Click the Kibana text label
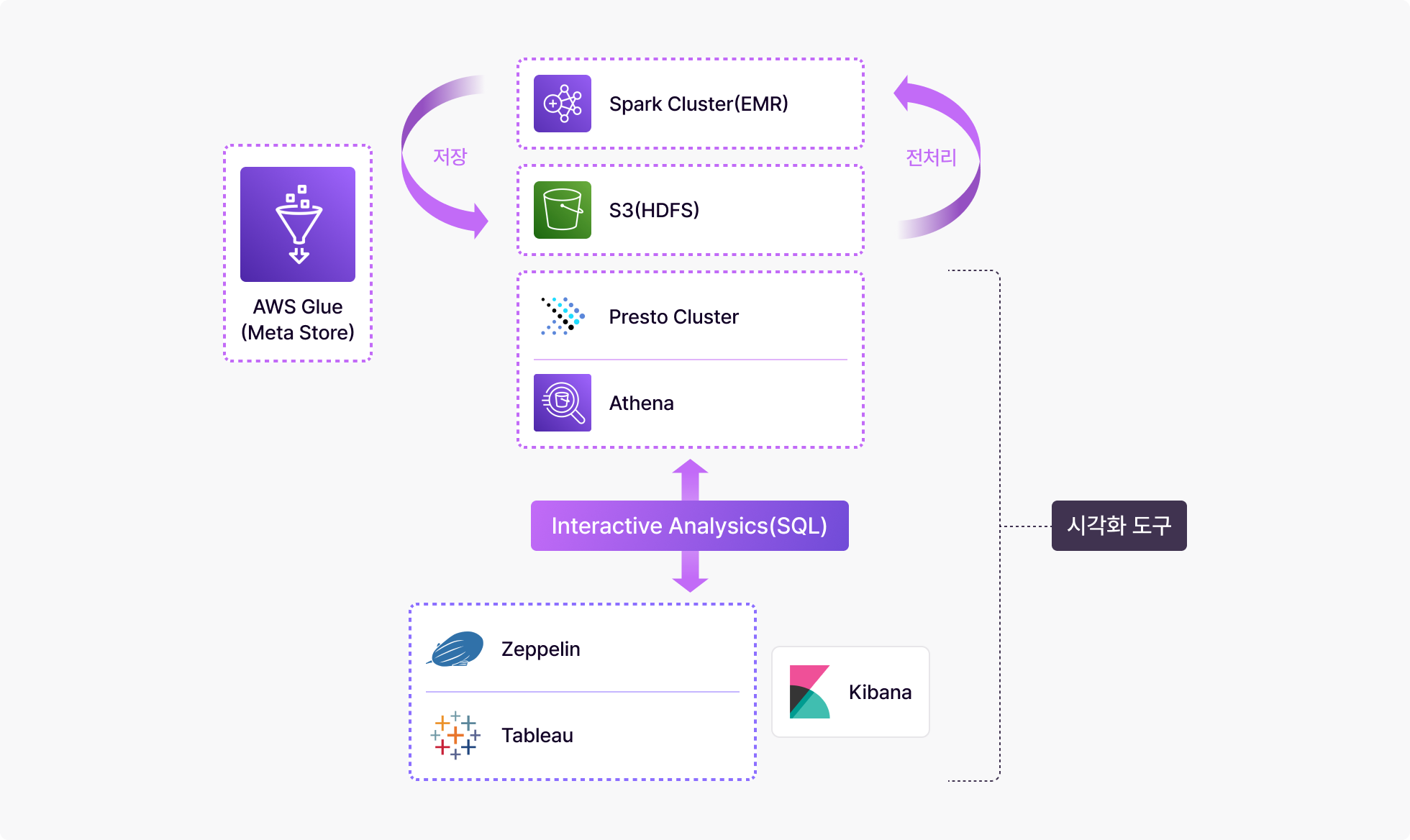Viewport: 1410px width, 840px height. (x=881, y=692)
